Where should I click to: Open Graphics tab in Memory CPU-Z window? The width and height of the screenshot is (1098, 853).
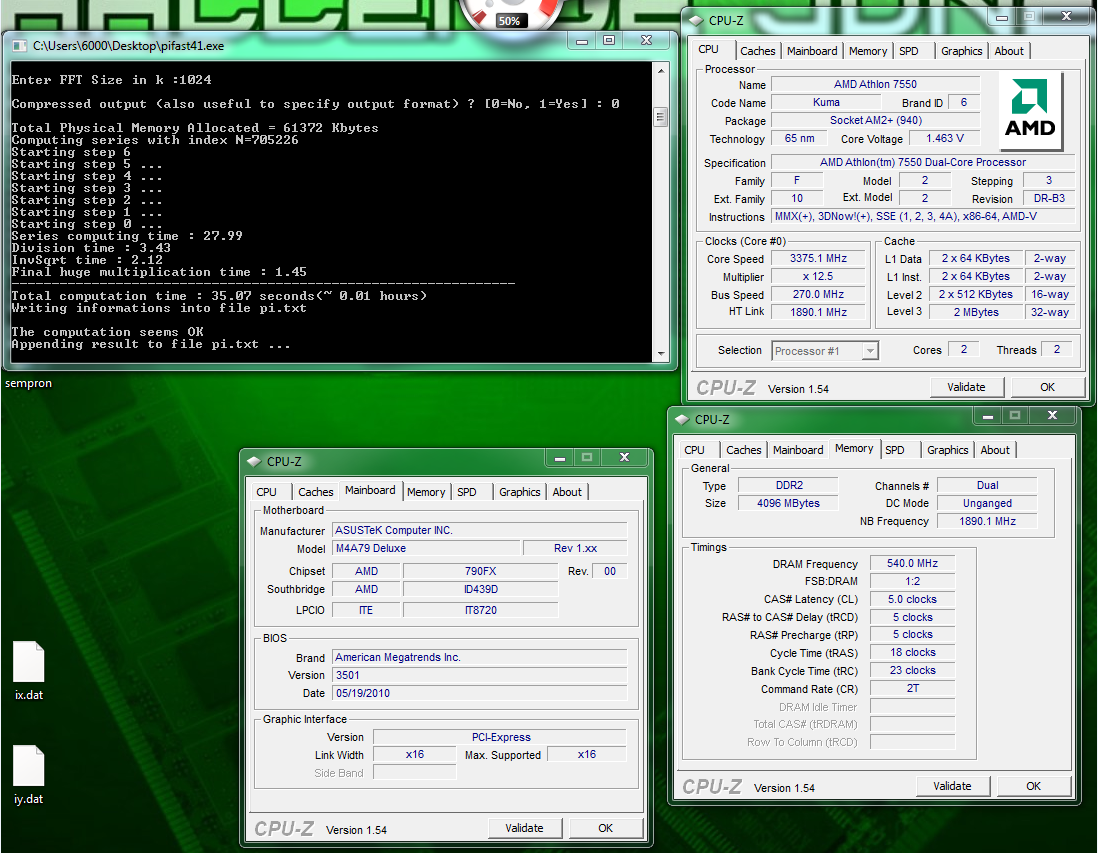947,450
